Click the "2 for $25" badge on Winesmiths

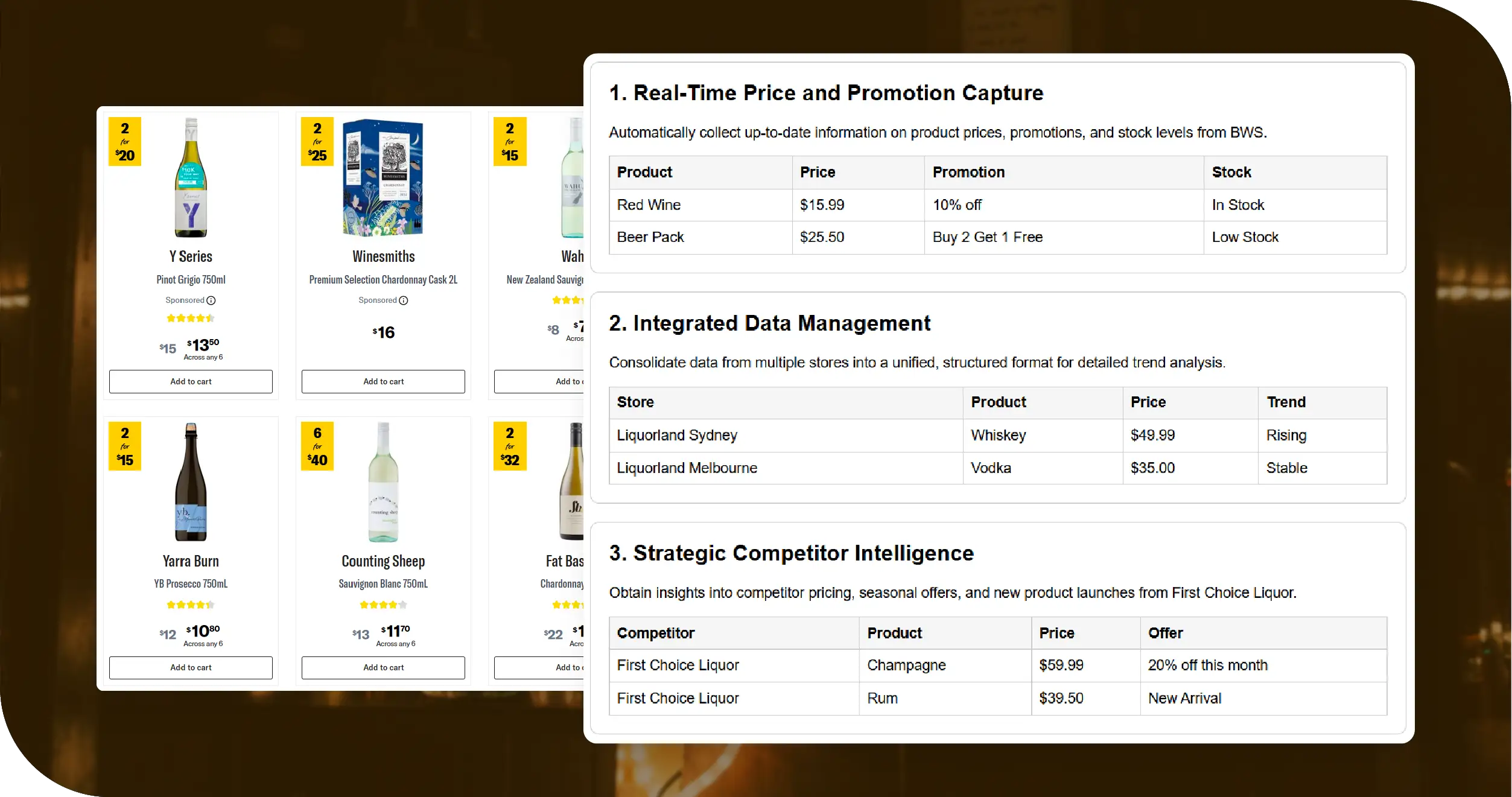317,141
